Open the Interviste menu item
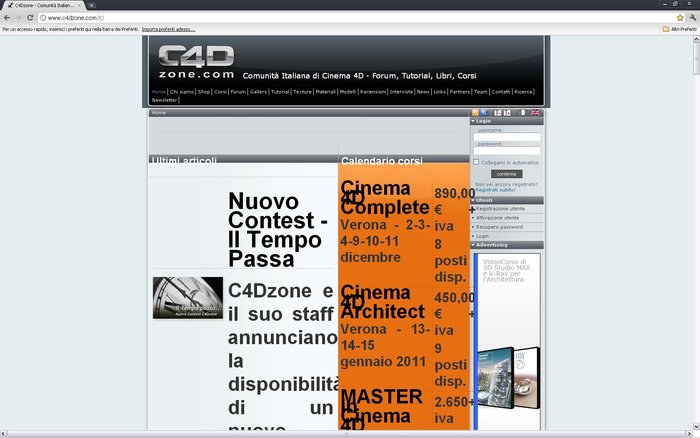 click(401, 92)
